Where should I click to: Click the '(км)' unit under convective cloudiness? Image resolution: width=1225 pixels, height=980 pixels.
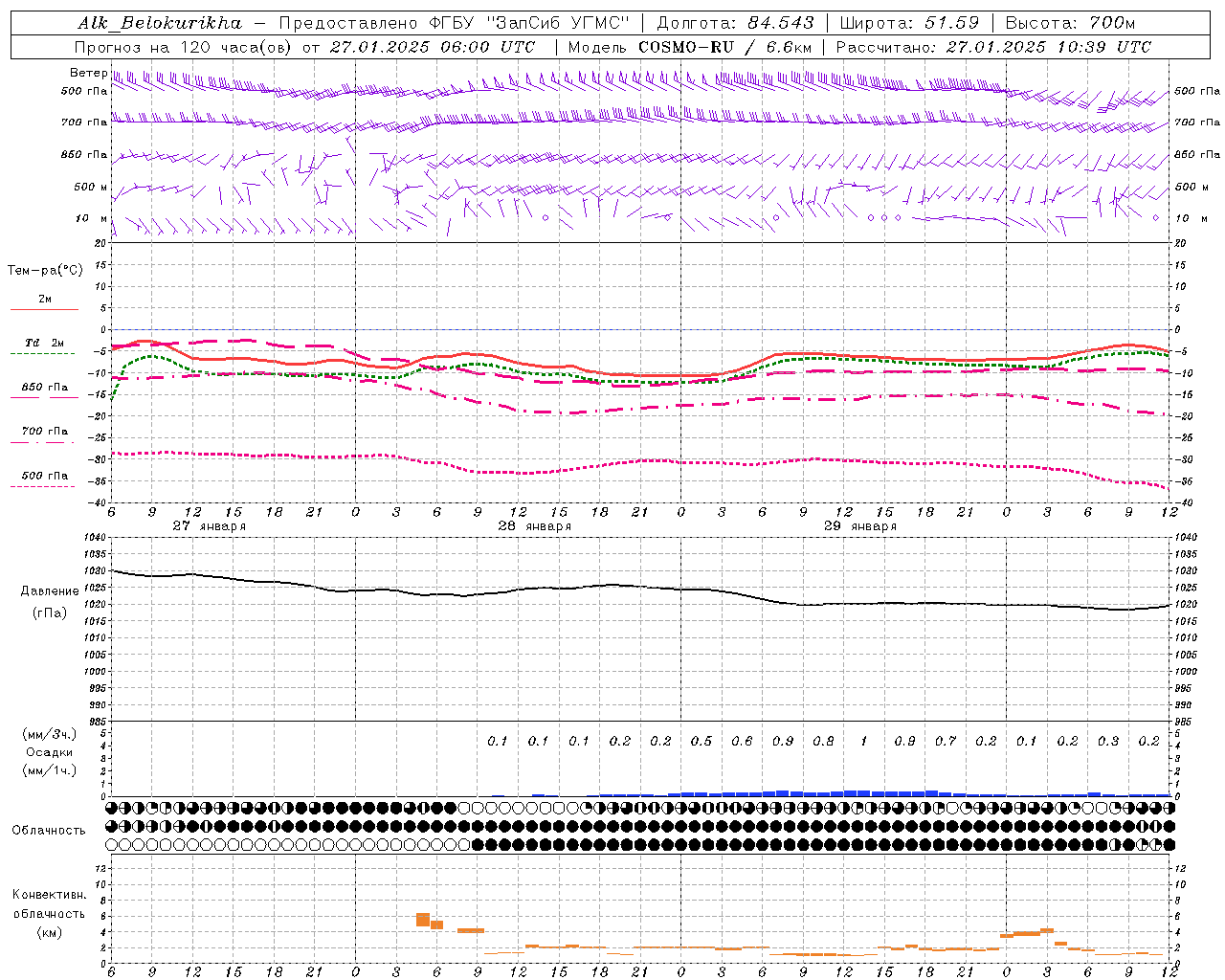coord(49,932)
